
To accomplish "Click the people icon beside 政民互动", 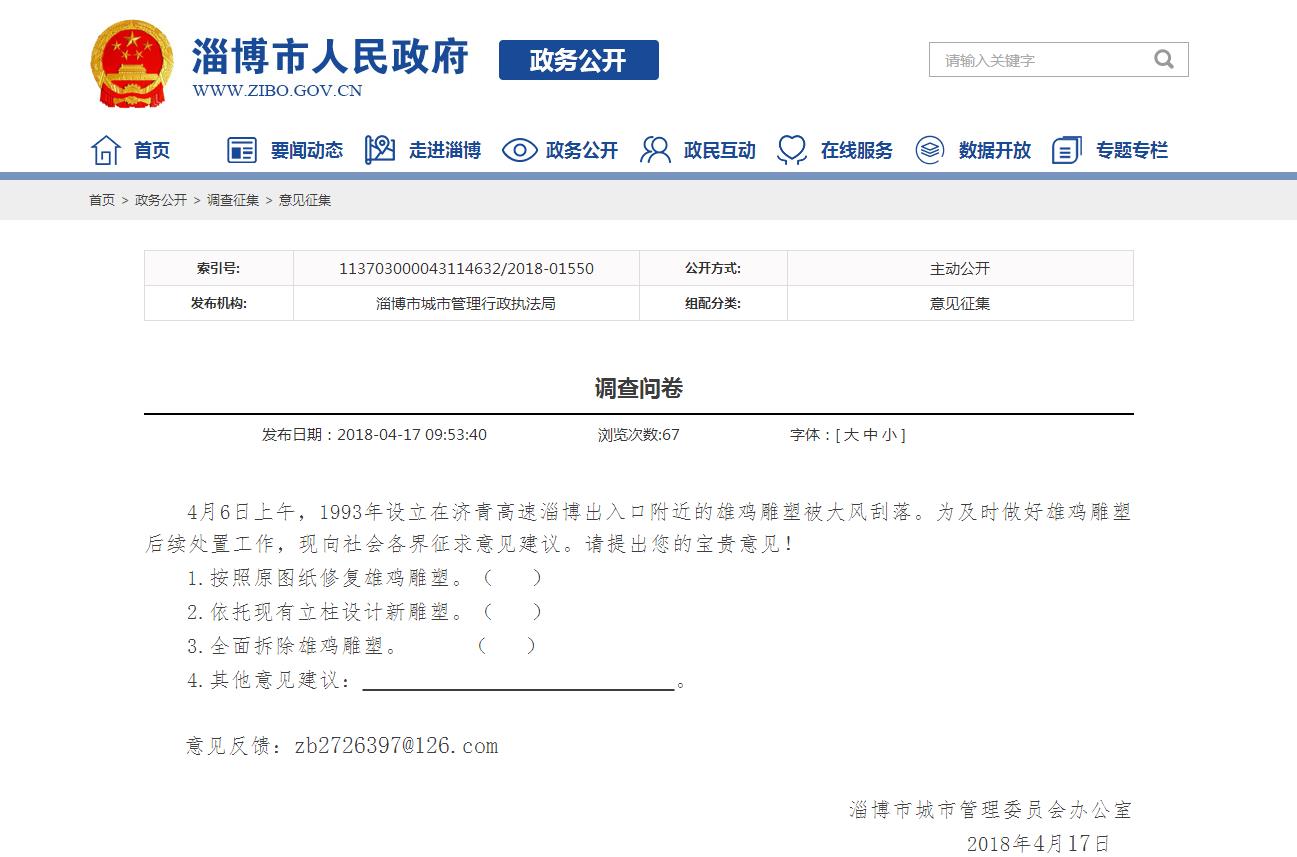I will pyautogui.click(x=656, y=150).
